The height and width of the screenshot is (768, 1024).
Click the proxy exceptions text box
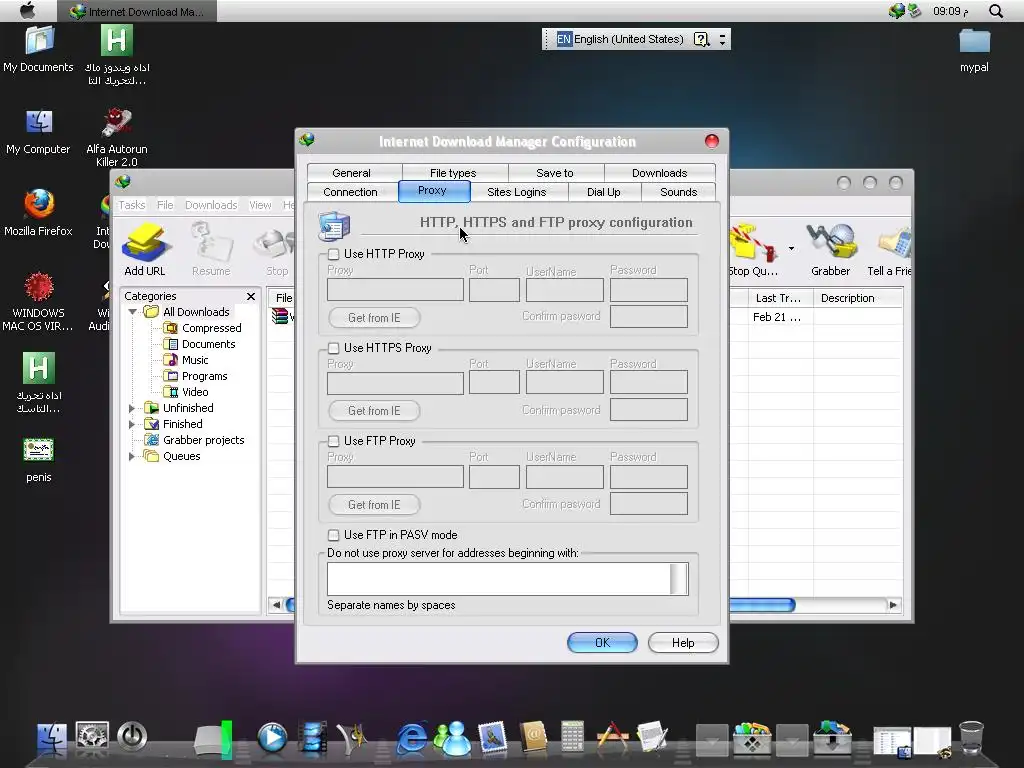(x=507, y=579)
